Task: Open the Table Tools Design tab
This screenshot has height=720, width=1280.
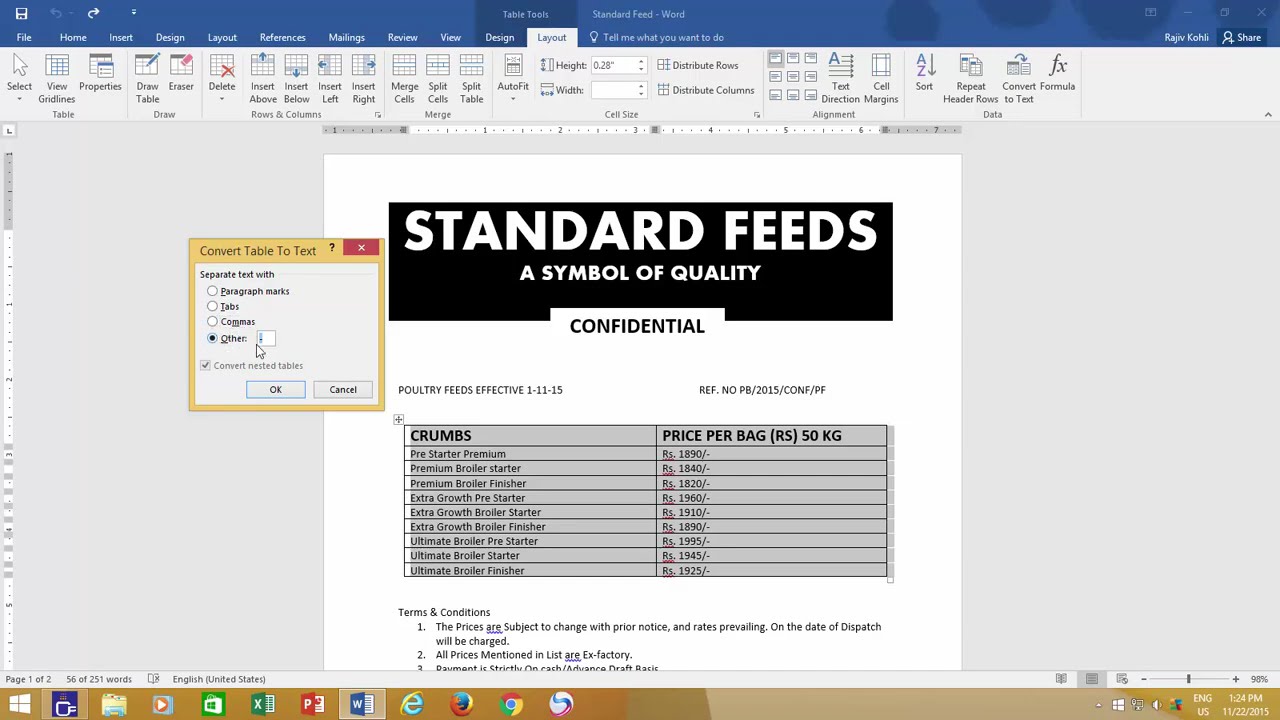Action: (x=500, y=37)
